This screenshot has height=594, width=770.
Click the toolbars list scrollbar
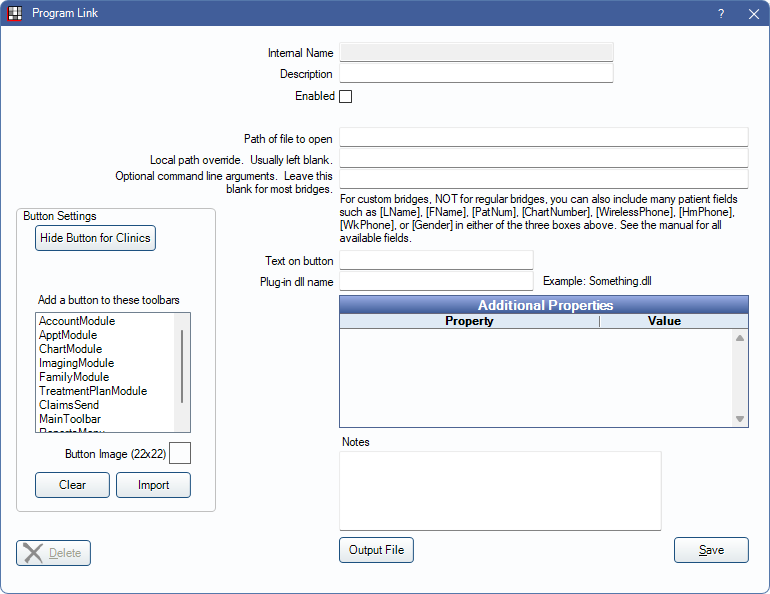[182, 365]
